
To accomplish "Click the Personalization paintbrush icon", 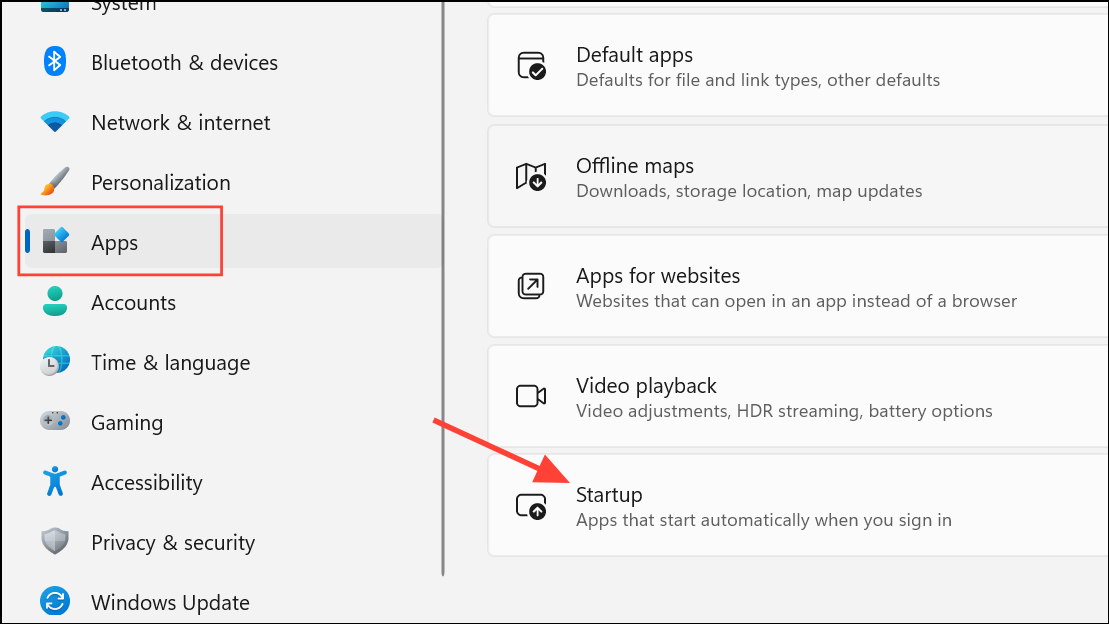I will point(54,182).
